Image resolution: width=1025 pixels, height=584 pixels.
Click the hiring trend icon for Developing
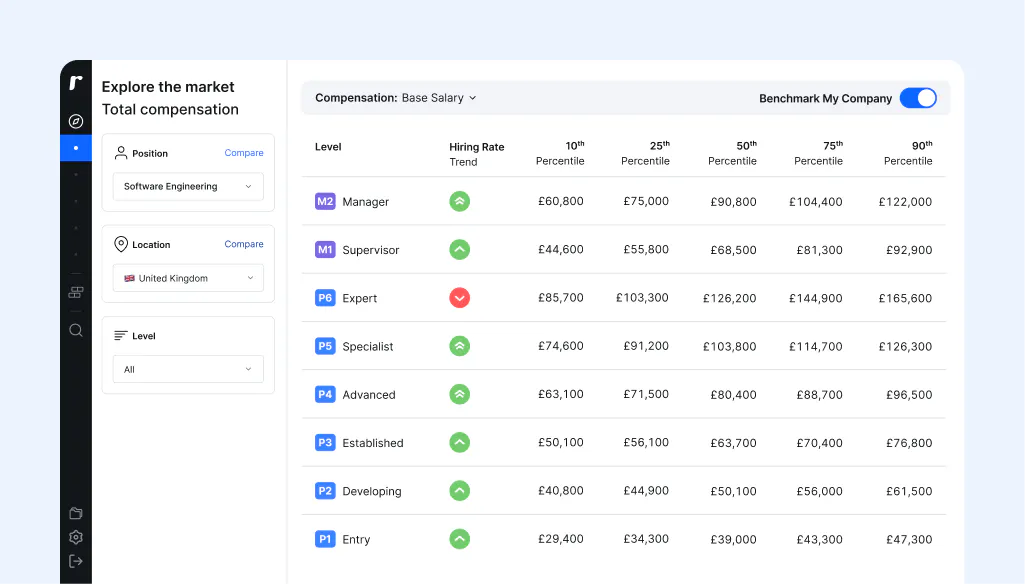pyautogui.click(x=460, y=491)
